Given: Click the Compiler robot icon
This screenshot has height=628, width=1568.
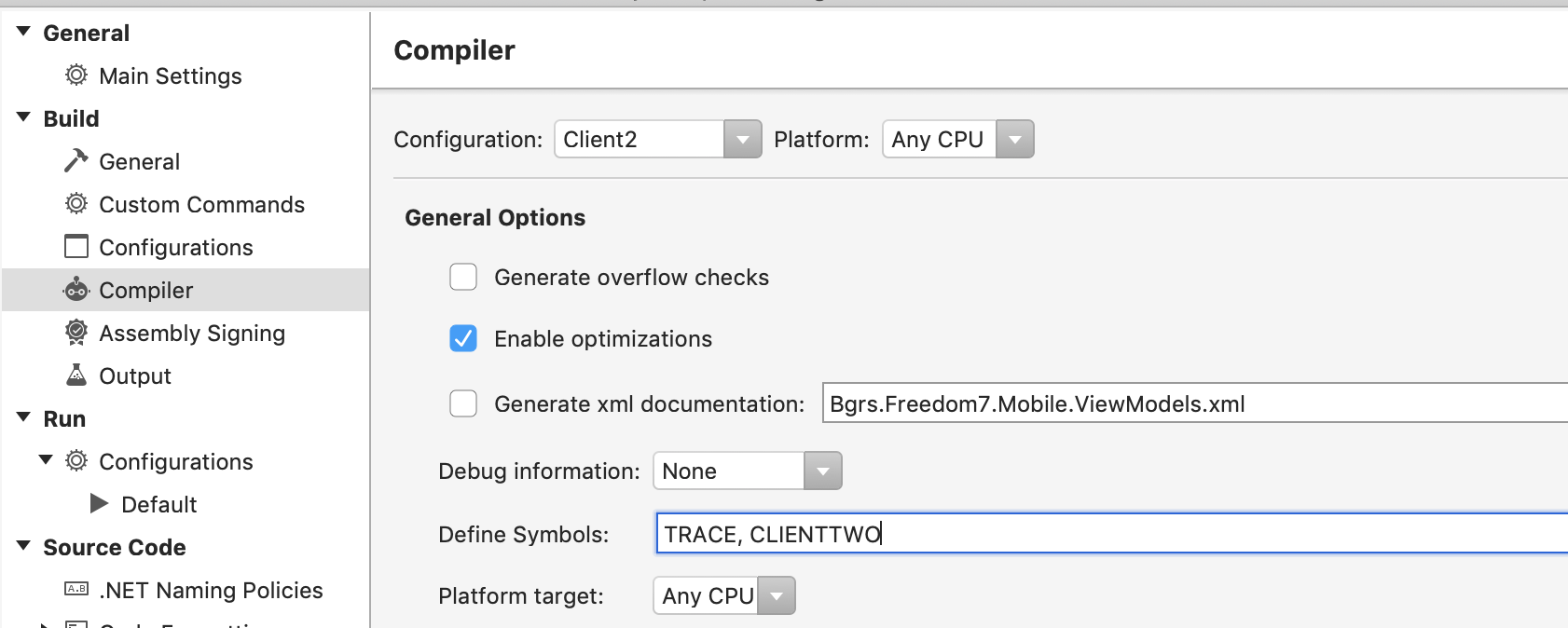Looking at the screenshot, I should coord(76,290).
